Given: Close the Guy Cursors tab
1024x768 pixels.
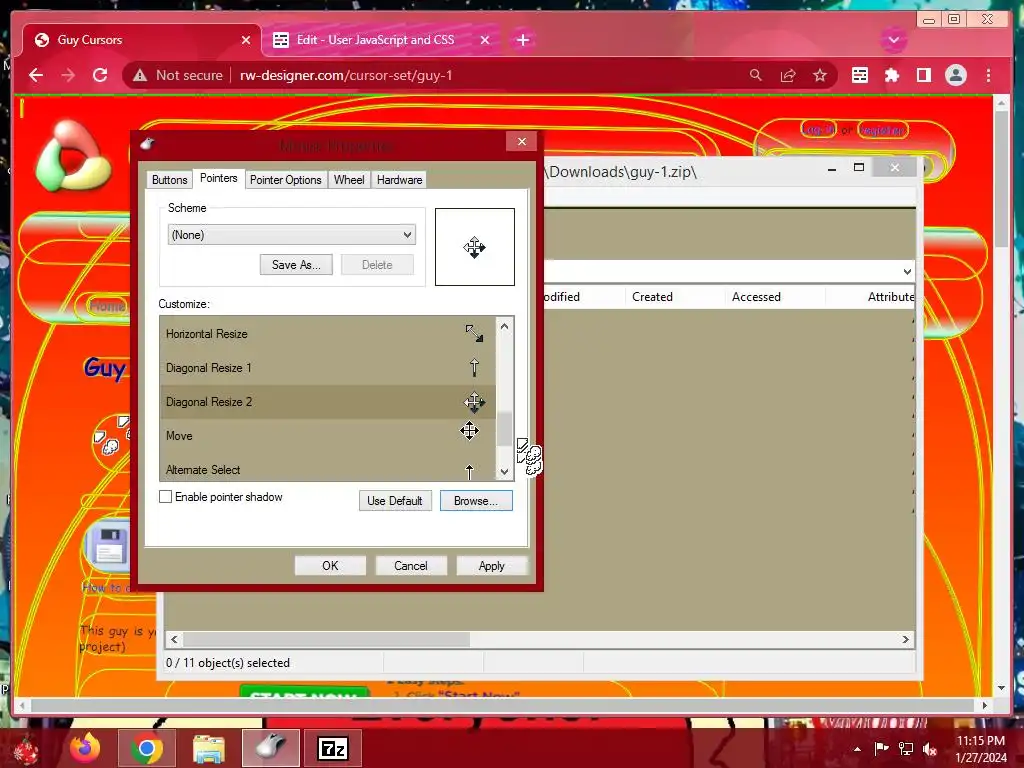Looking at the screenshot, I should [x=246, y=40].
